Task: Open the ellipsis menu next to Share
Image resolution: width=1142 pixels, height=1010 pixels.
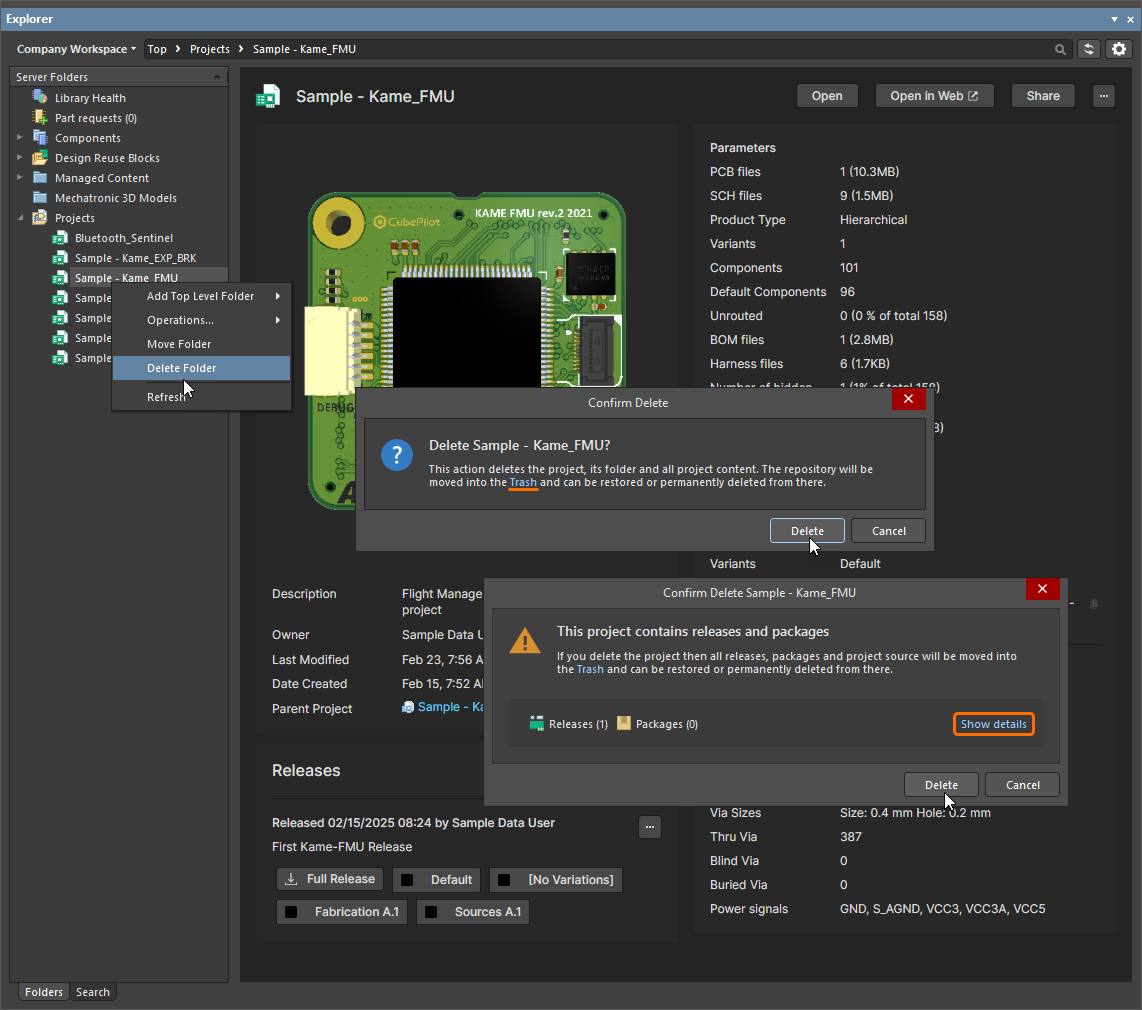Action: coord(1103,96)
